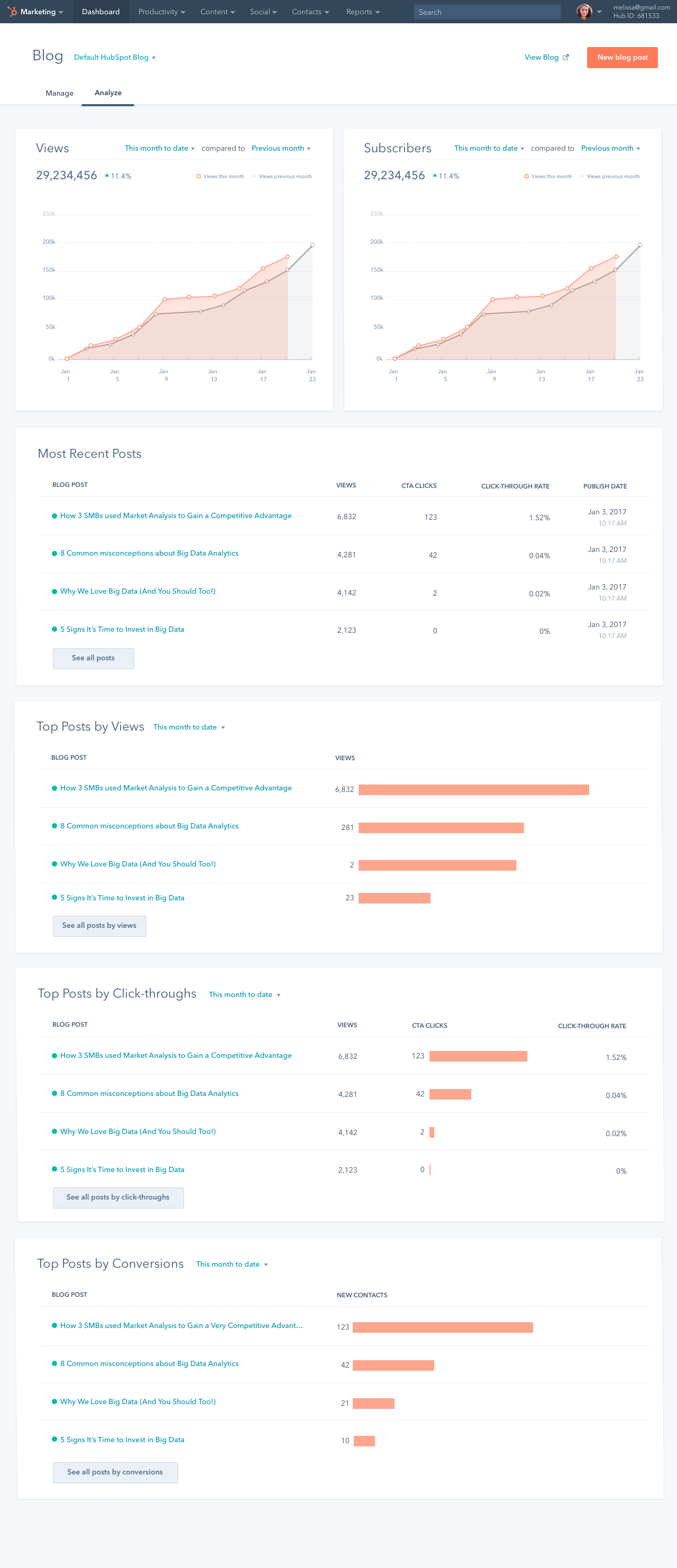Switch to the Manage tab
Screen dimensions: 677x1568
point(60,93)
